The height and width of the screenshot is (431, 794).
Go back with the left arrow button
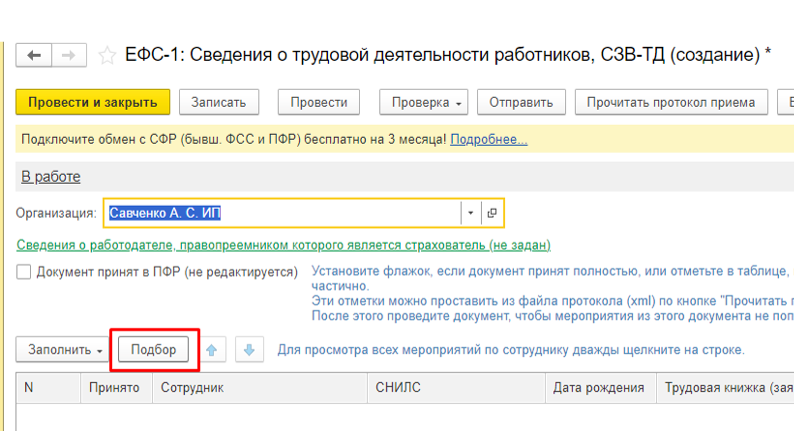(34, 55)
